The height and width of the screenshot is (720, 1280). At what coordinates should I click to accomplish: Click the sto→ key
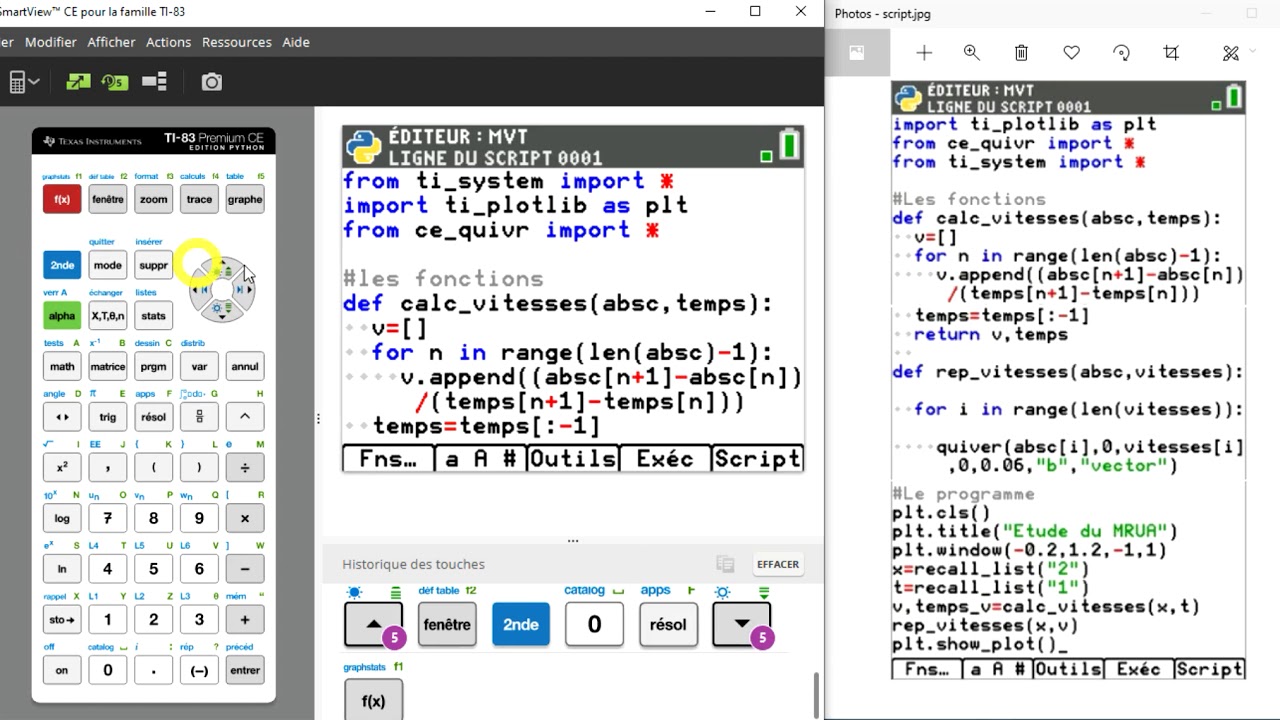[62, 619]
